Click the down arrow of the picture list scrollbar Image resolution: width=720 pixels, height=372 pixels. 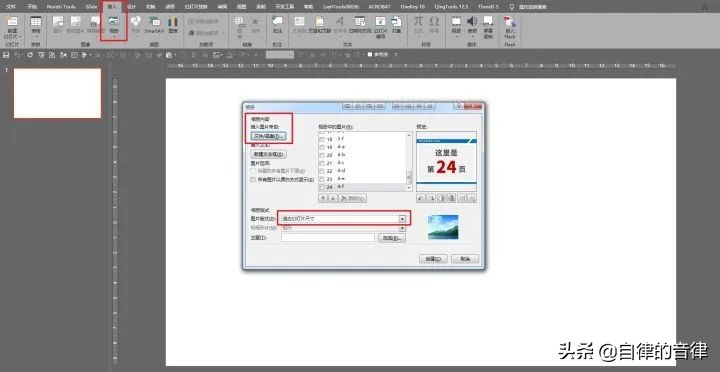(x=409, y=187)
